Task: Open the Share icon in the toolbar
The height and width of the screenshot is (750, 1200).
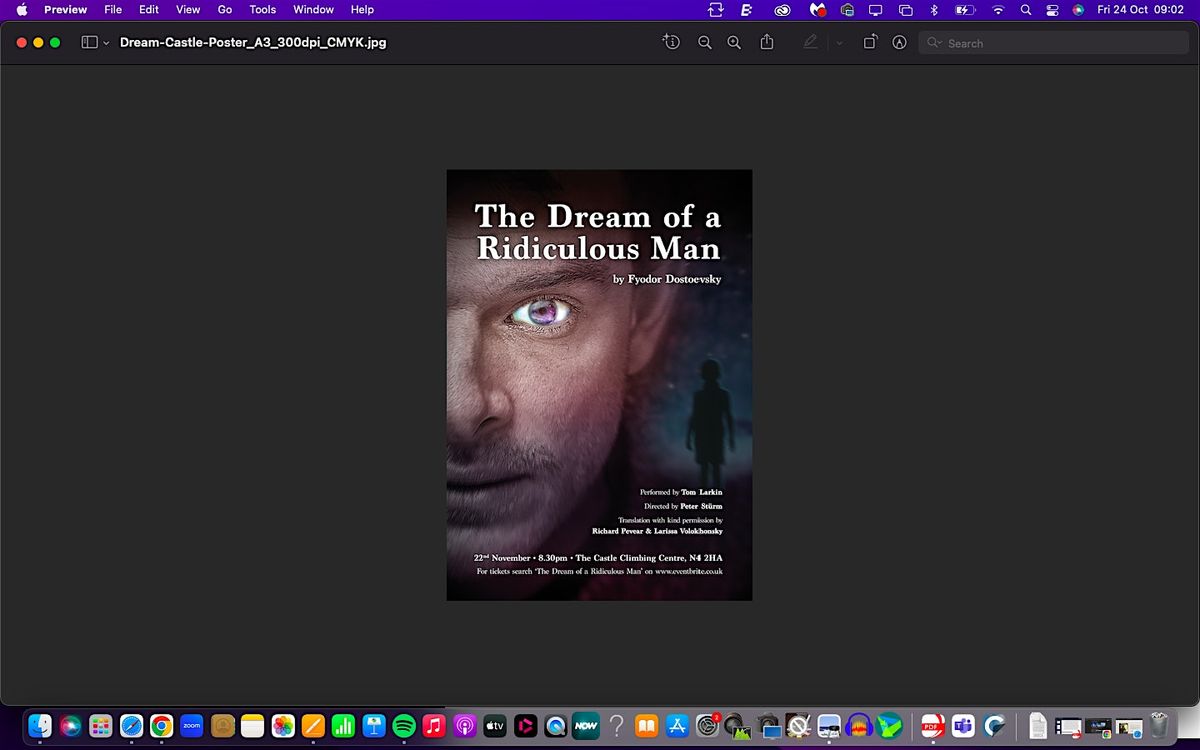Action: (x=767, y=42)
